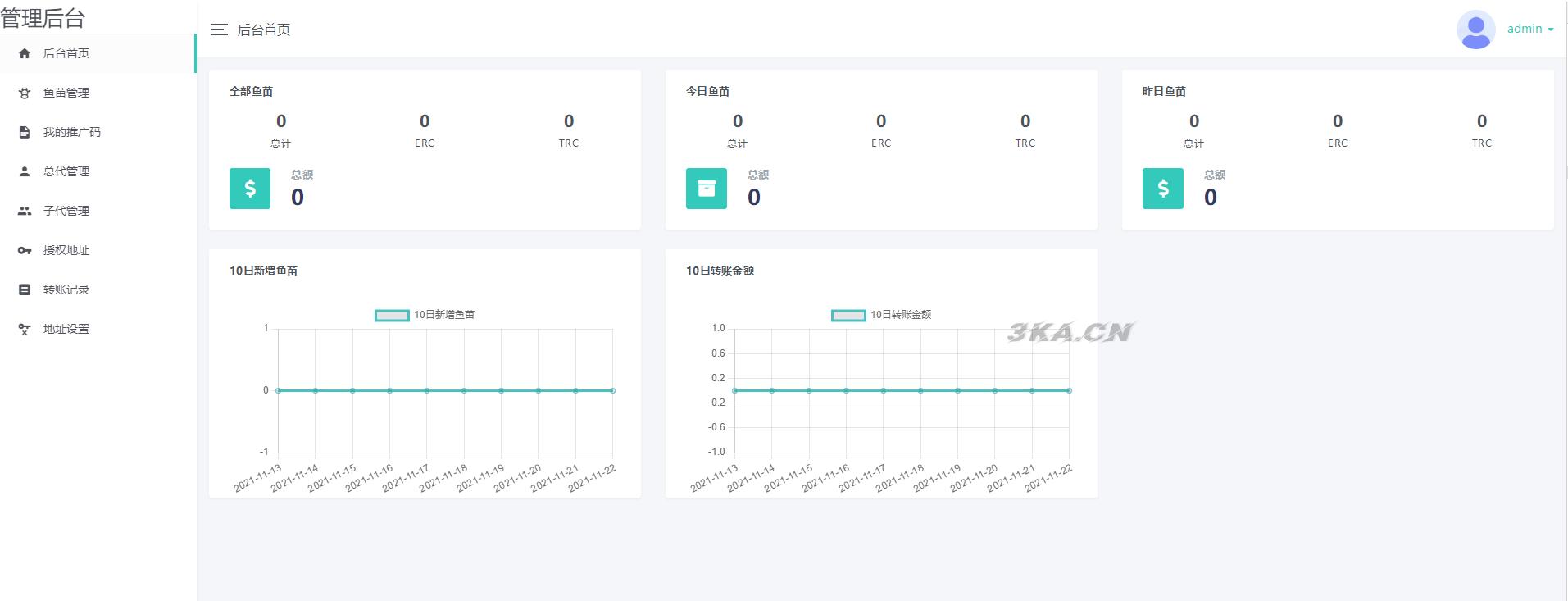Image resolution: width=1568 pixels, height=601 pixels.
Task: Click the 总计 count in 今日鱼苗
Action: tap(738, 121)
